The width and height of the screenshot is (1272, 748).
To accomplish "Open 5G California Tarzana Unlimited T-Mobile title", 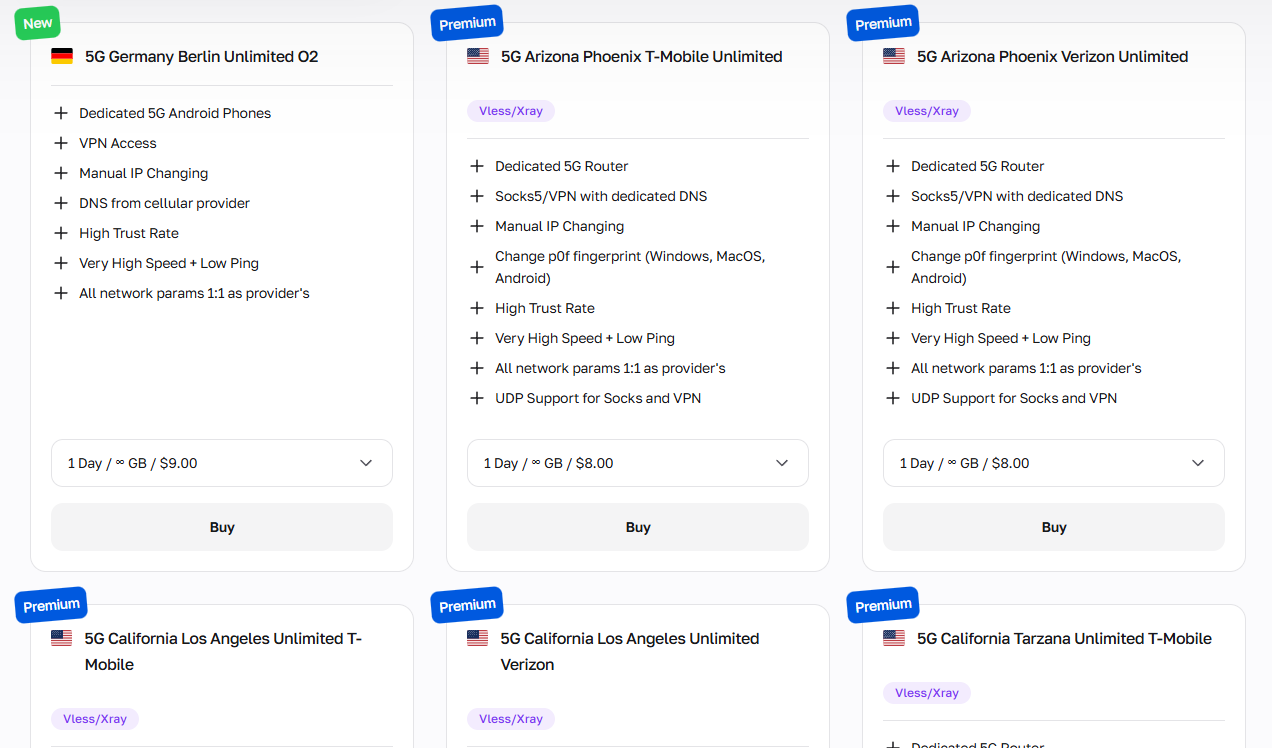I will tap(1064, 638).
